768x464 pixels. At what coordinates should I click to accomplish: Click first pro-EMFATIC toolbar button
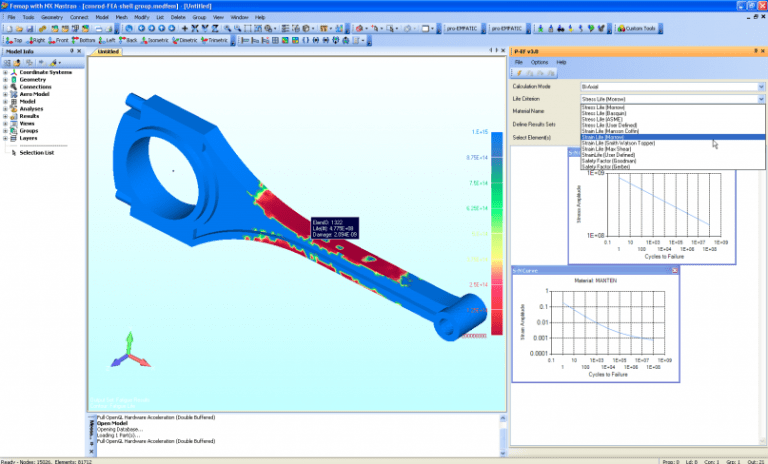coord(462,28)
